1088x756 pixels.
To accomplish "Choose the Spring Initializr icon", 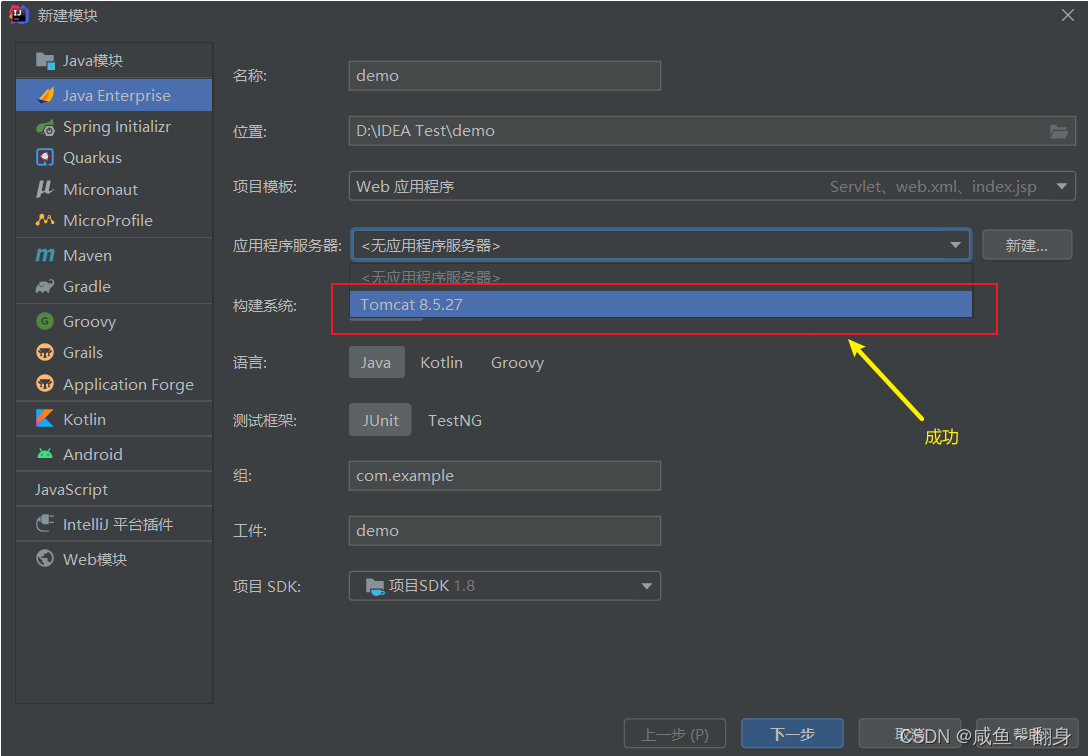I will (45, 127).
